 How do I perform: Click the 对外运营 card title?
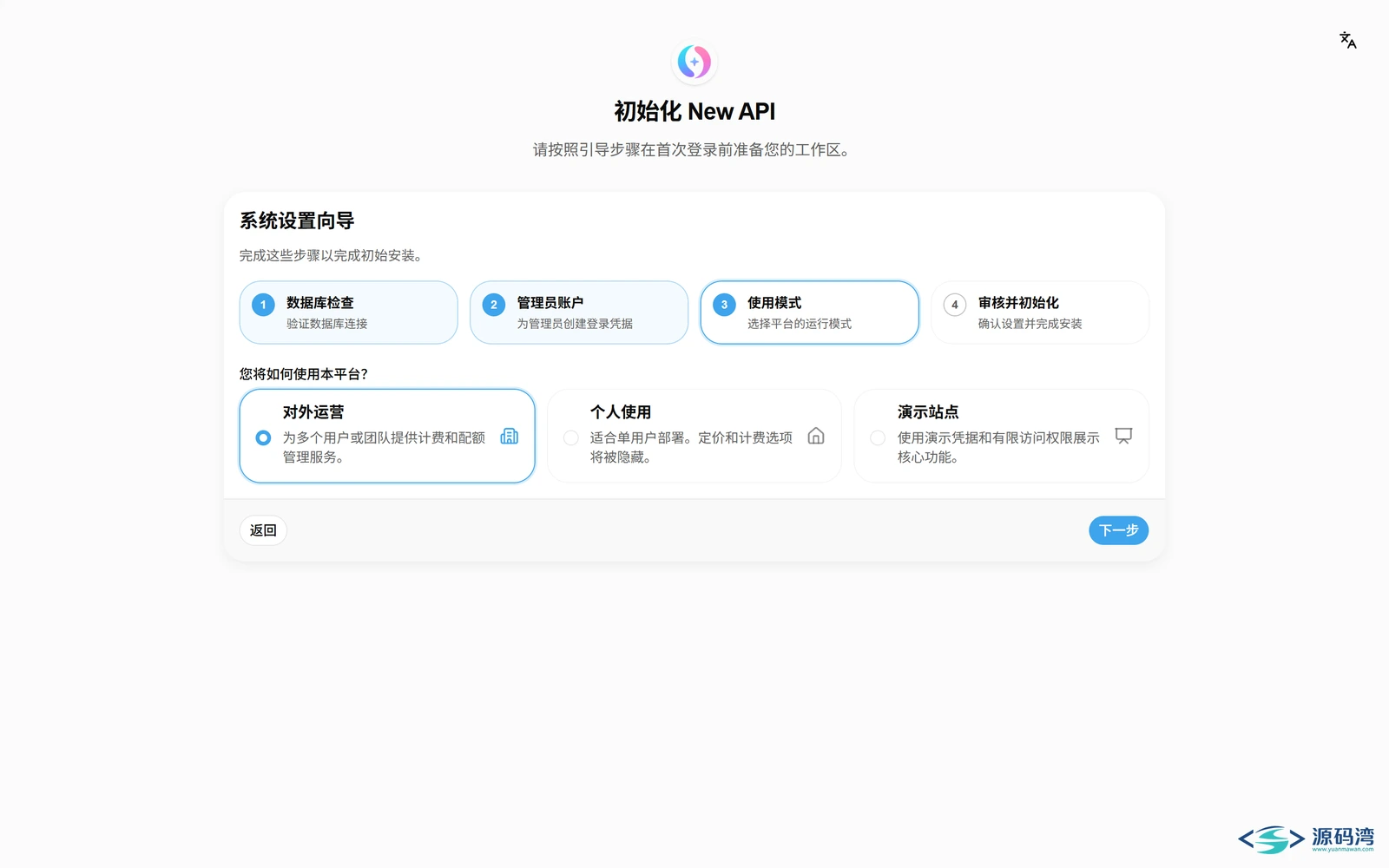point(313,412)
